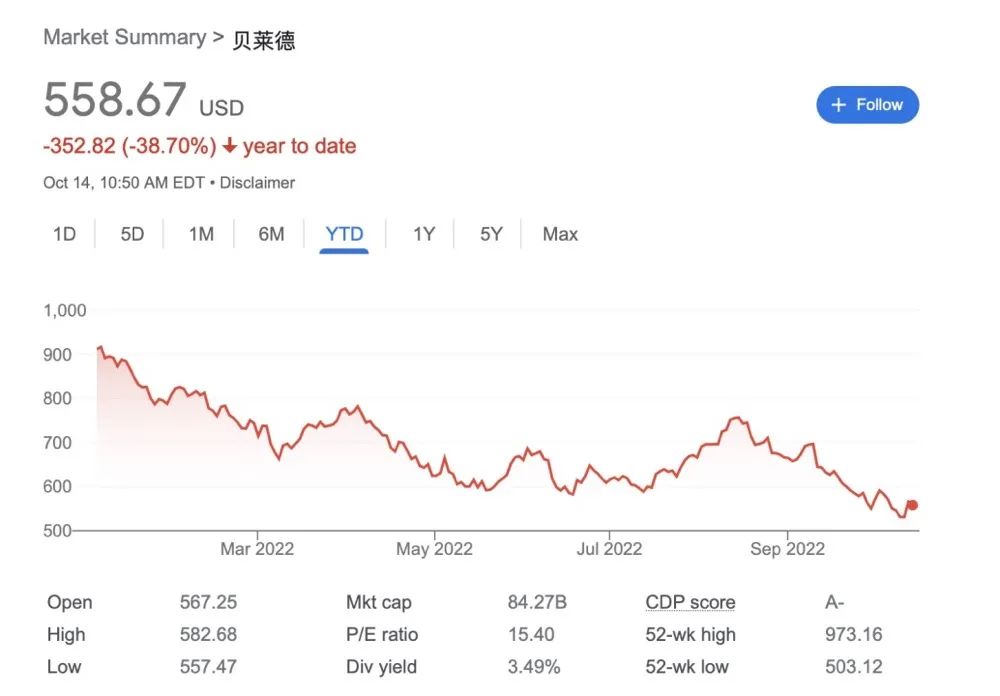Click the CDP score label

tap(690, 602)
